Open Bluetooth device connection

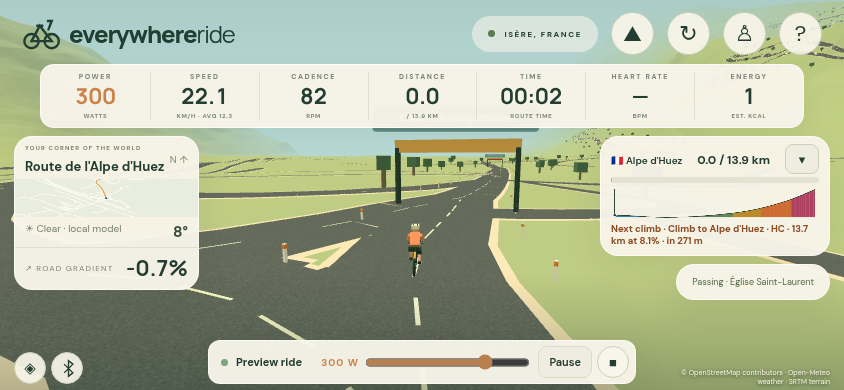point(67,368)
